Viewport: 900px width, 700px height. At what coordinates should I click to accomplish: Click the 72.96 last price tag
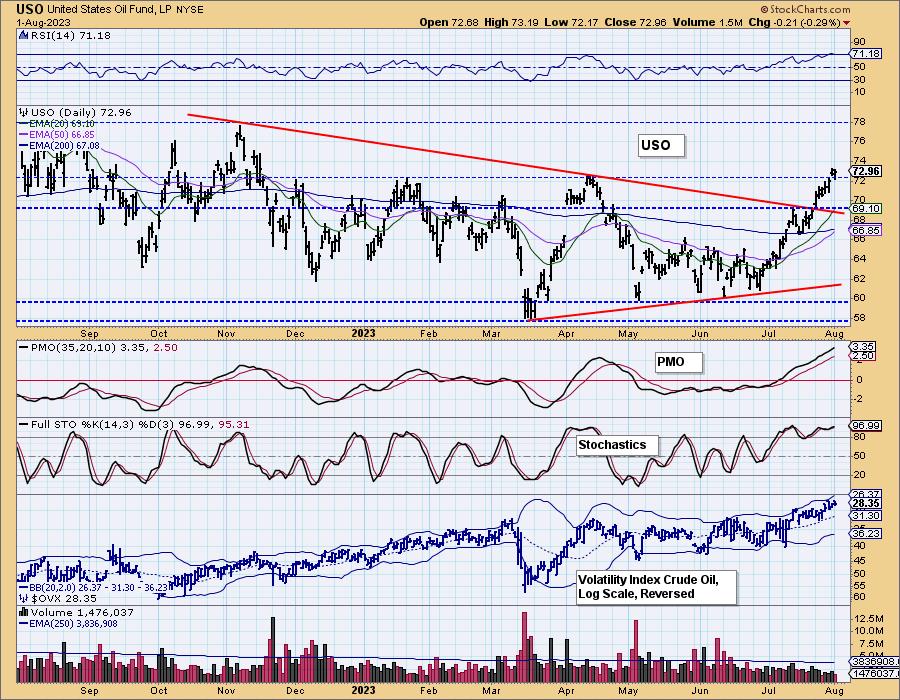866,171
